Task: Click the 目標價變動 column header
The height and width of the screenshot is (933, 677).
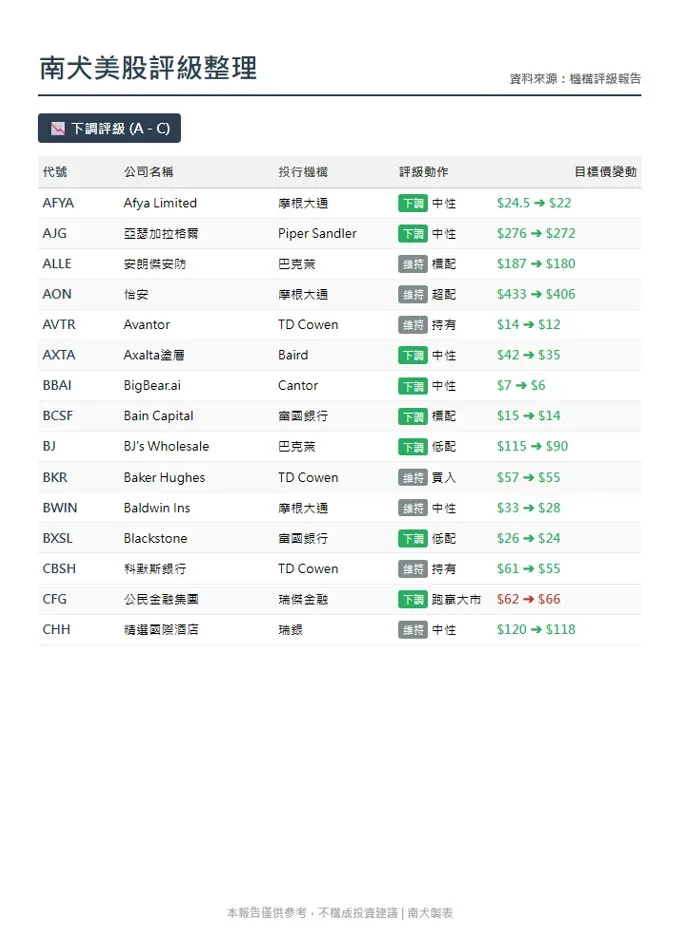Action: (605, 172)
